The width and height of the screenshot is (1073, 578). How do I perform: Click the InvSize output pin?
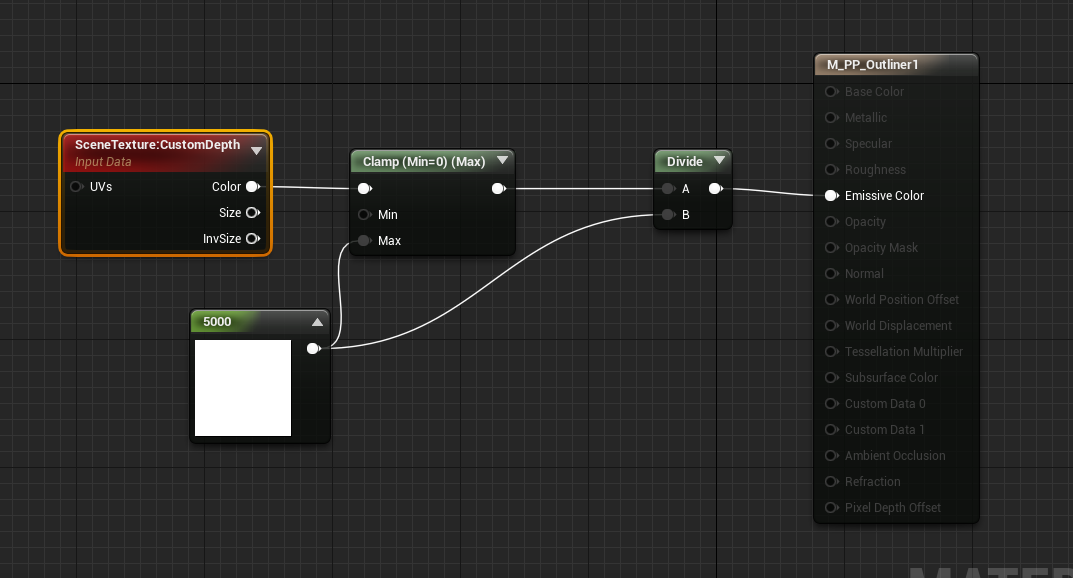[x=252, y=238]
